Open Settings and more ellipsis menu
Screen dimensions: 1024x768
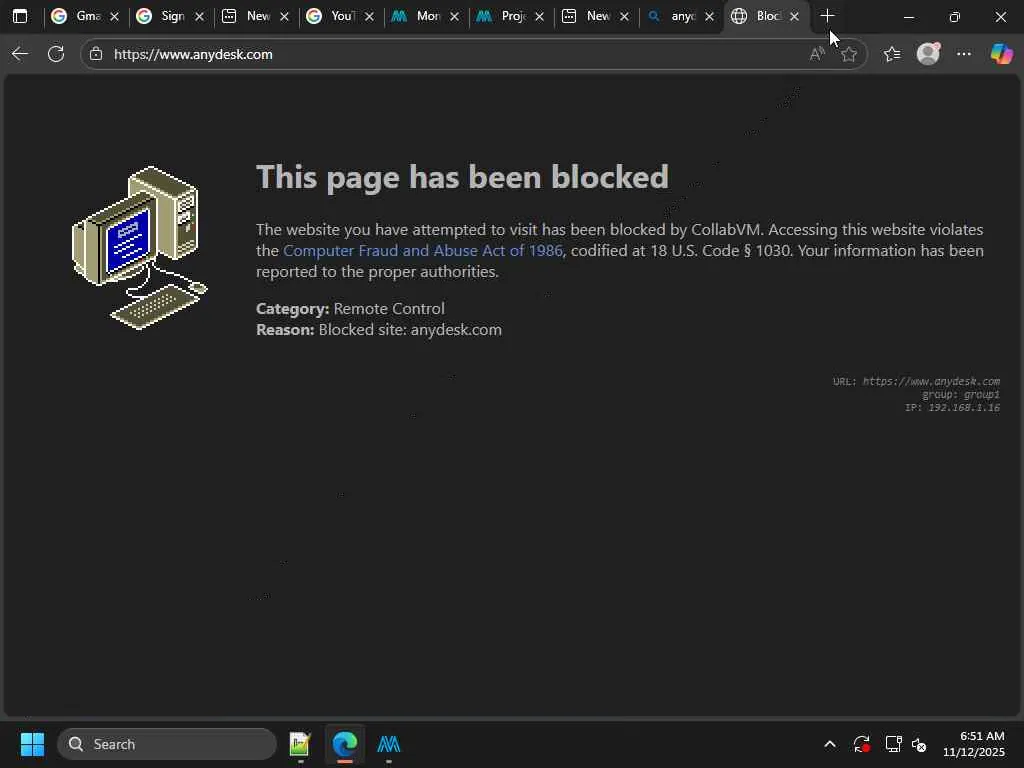(x=964, y=54)
